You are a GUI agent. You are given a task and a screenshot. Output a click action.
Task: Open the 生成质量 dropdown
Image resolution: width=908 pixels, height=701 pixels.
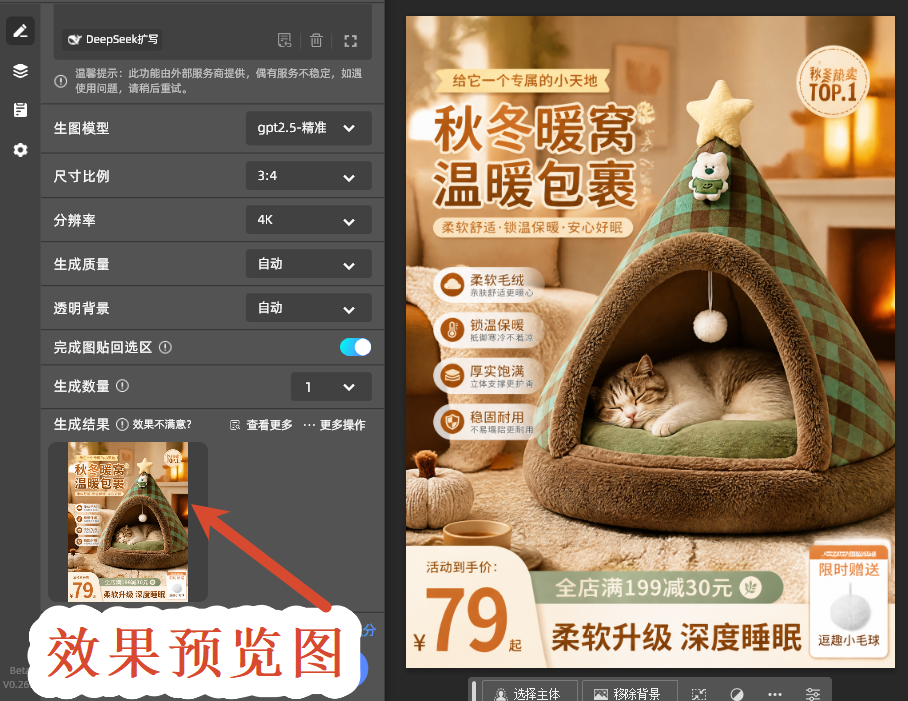[x=309, y=264]
